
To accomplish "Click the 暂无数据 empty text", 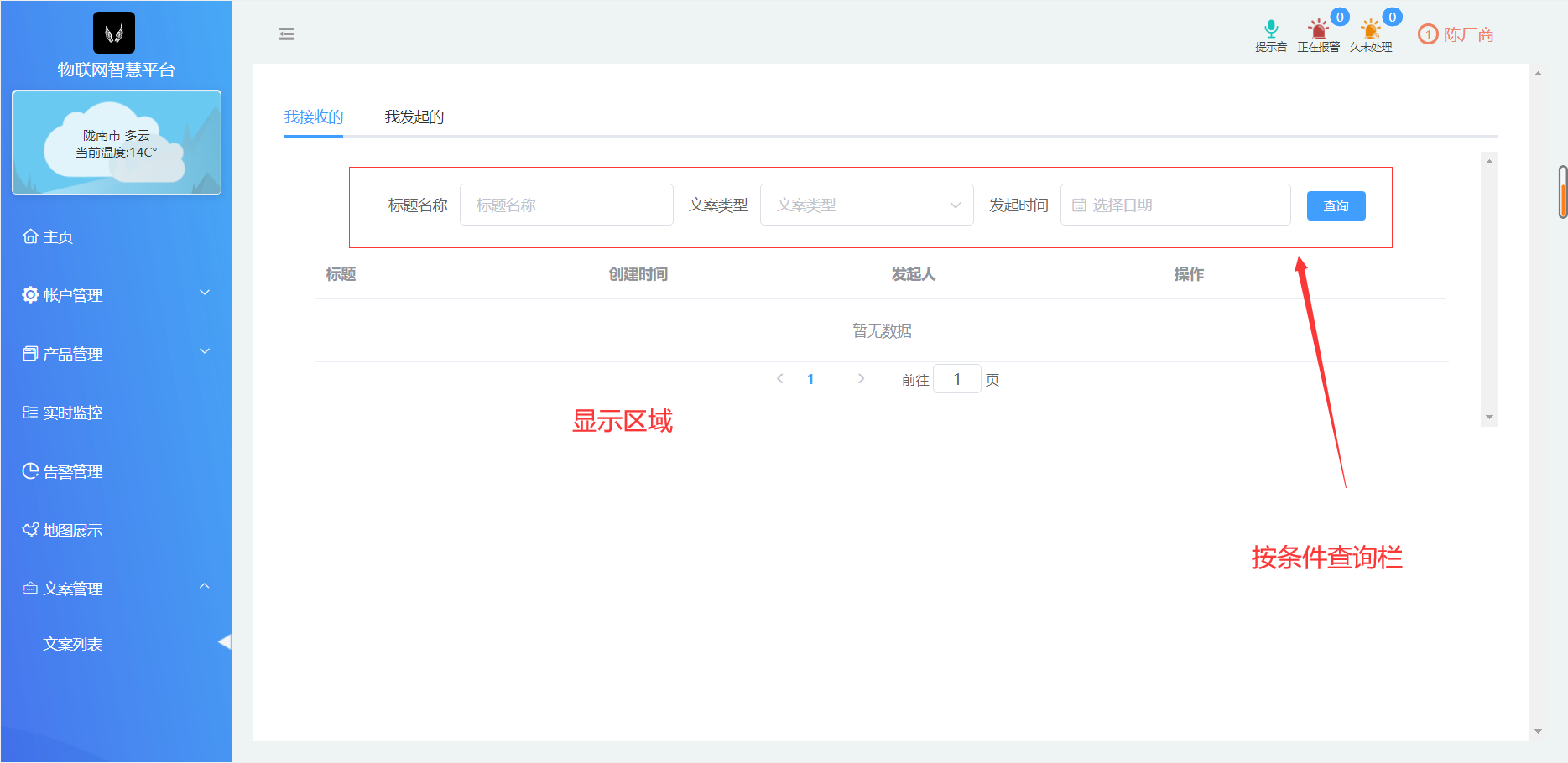I will pos(882,331).
